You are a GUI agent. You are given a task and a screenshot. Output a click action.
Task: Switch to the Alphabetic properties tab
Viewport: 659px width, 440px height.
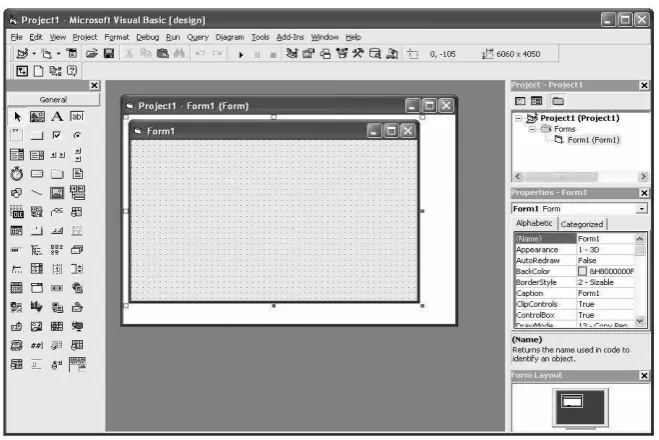534,223
